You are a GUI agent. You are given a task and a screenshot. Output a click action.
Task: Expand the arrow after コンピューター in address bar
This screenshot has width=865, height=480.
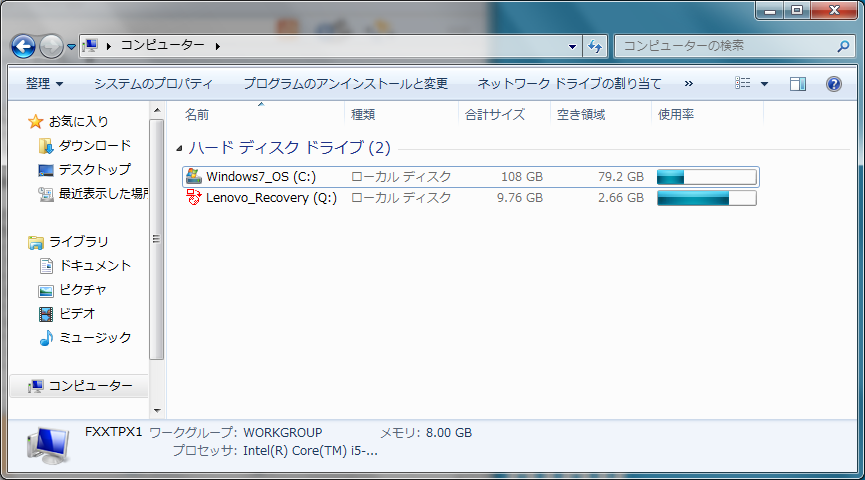click(x=218, y=46)
